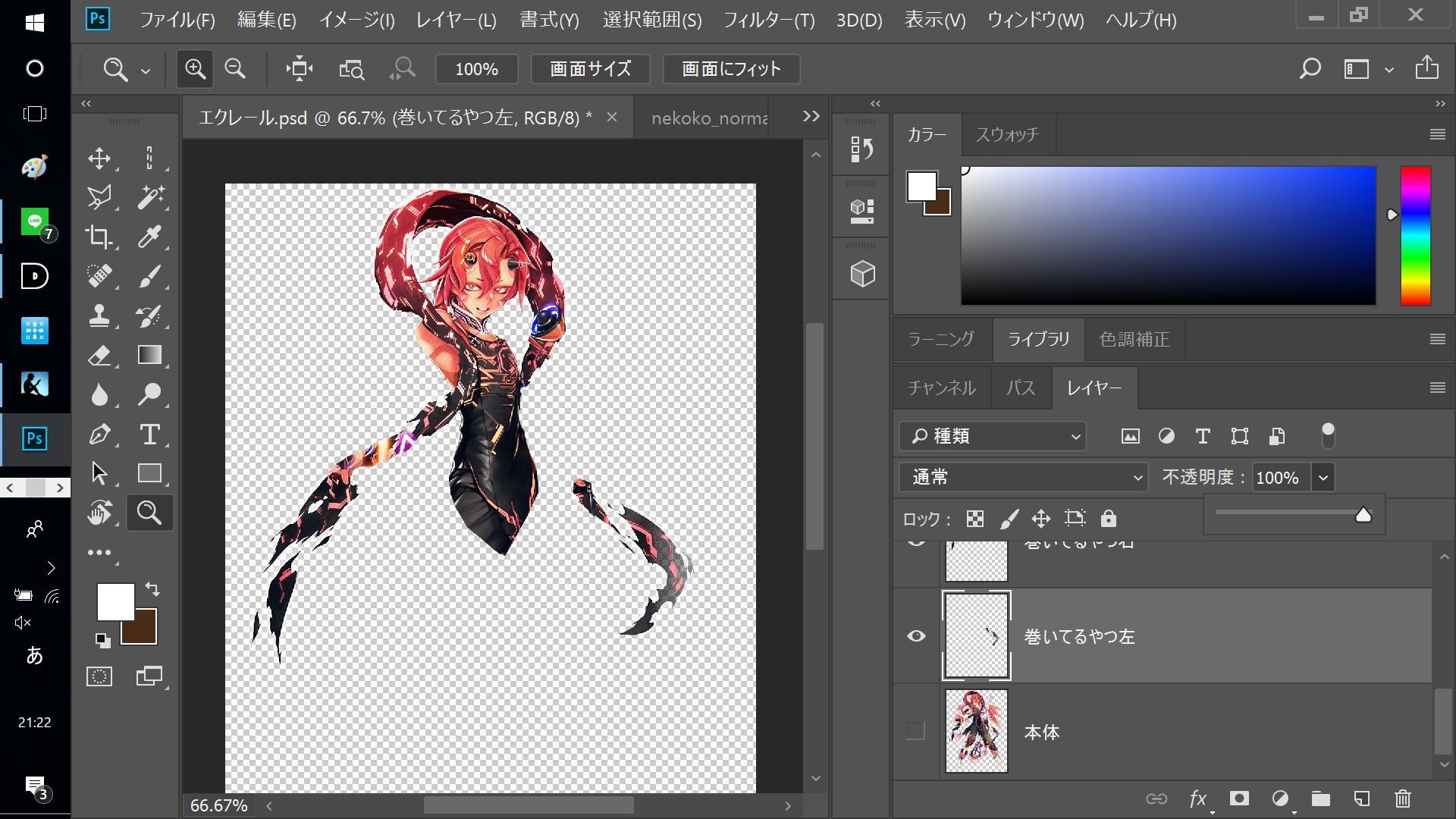Select the Gradient tool
This screenshot has width=1456, height=819.
(x=149, y=356)
